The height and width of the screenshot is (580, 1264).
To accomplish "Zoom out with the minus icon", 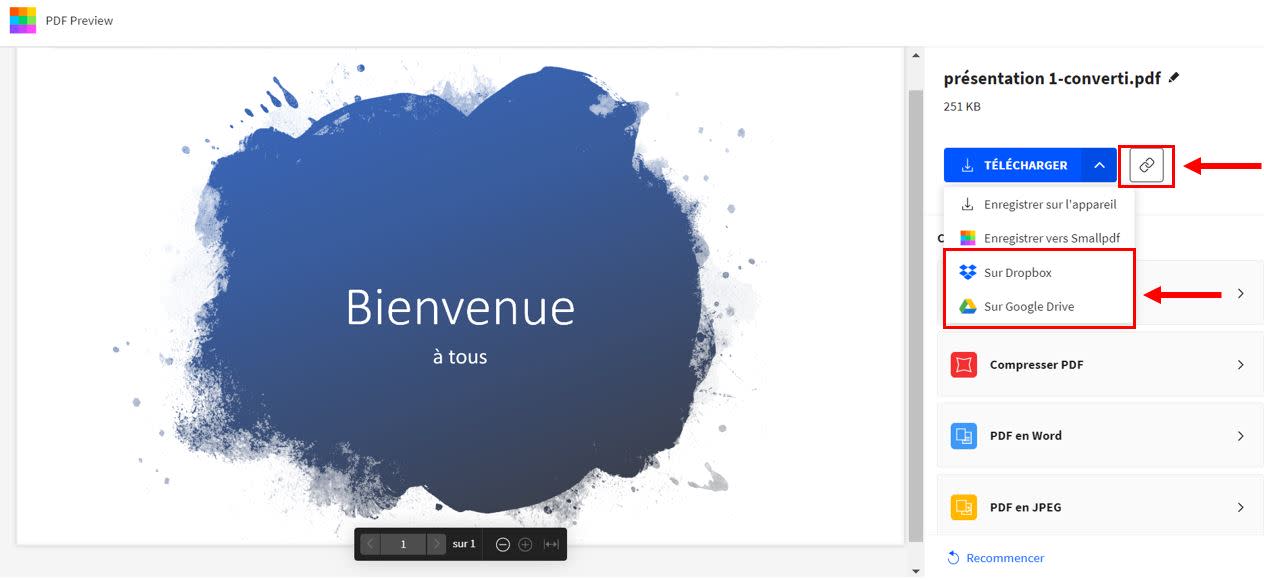I will click(x=503, y=544).
